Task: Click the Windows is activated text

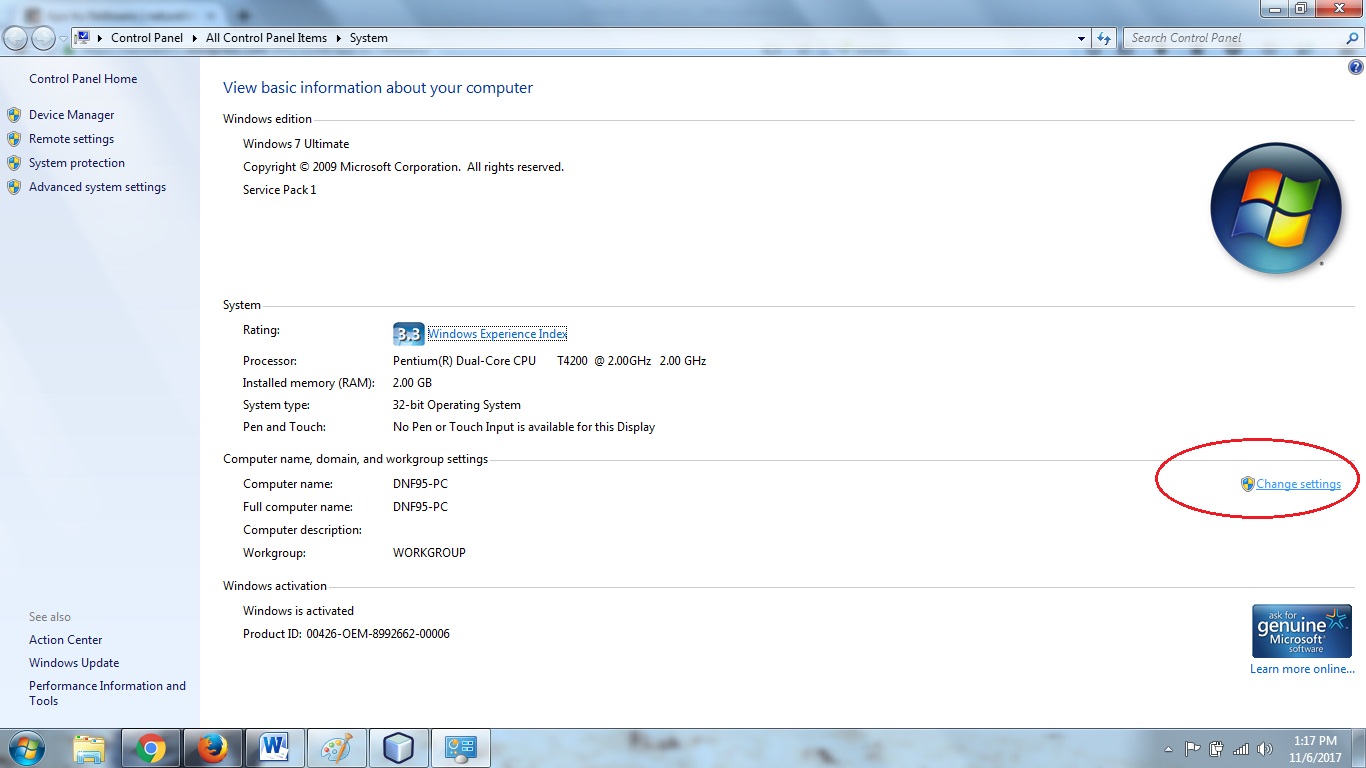Action: click(x=298, y=611)
